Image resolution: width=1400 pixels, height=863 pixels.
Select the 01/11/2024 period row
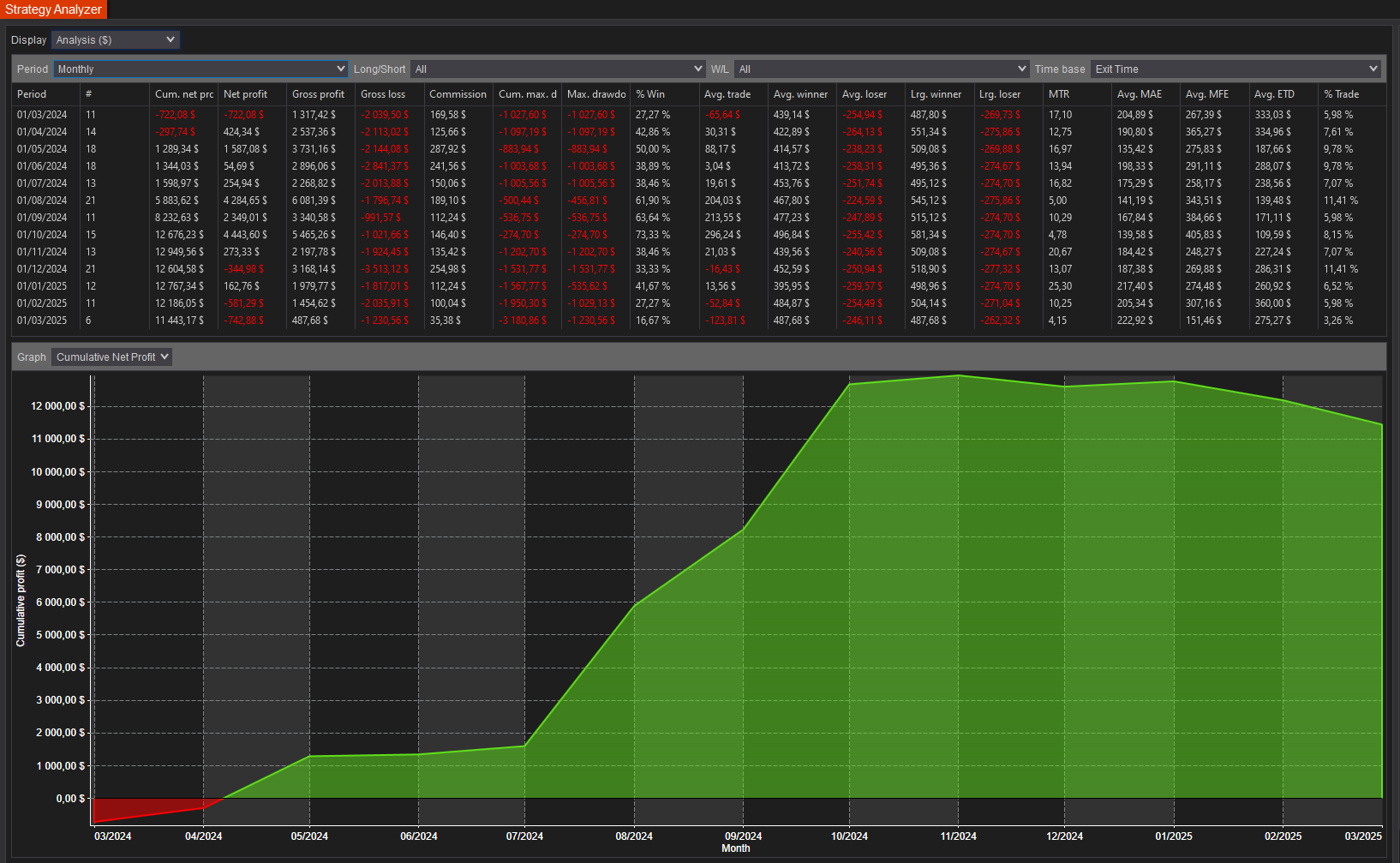[x=699, y=252]
